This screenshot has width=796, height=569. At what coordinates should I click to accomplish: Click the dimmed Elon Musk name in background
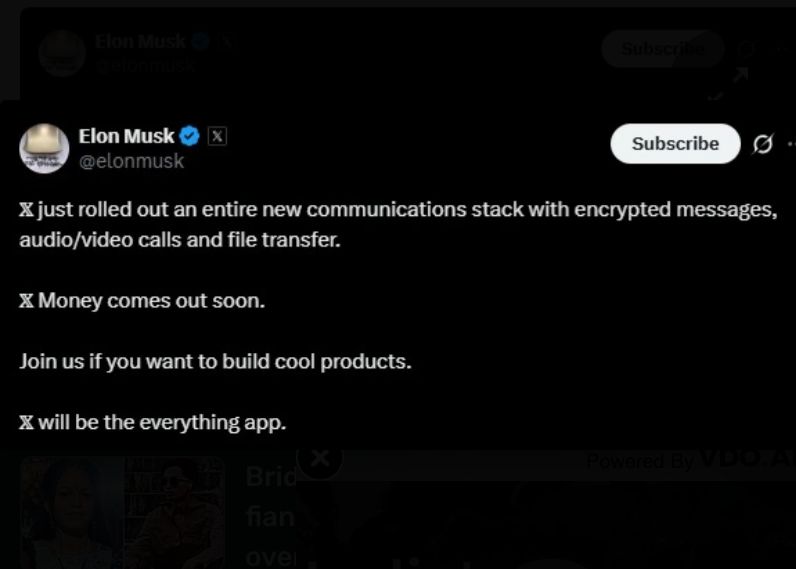(140, 41)
